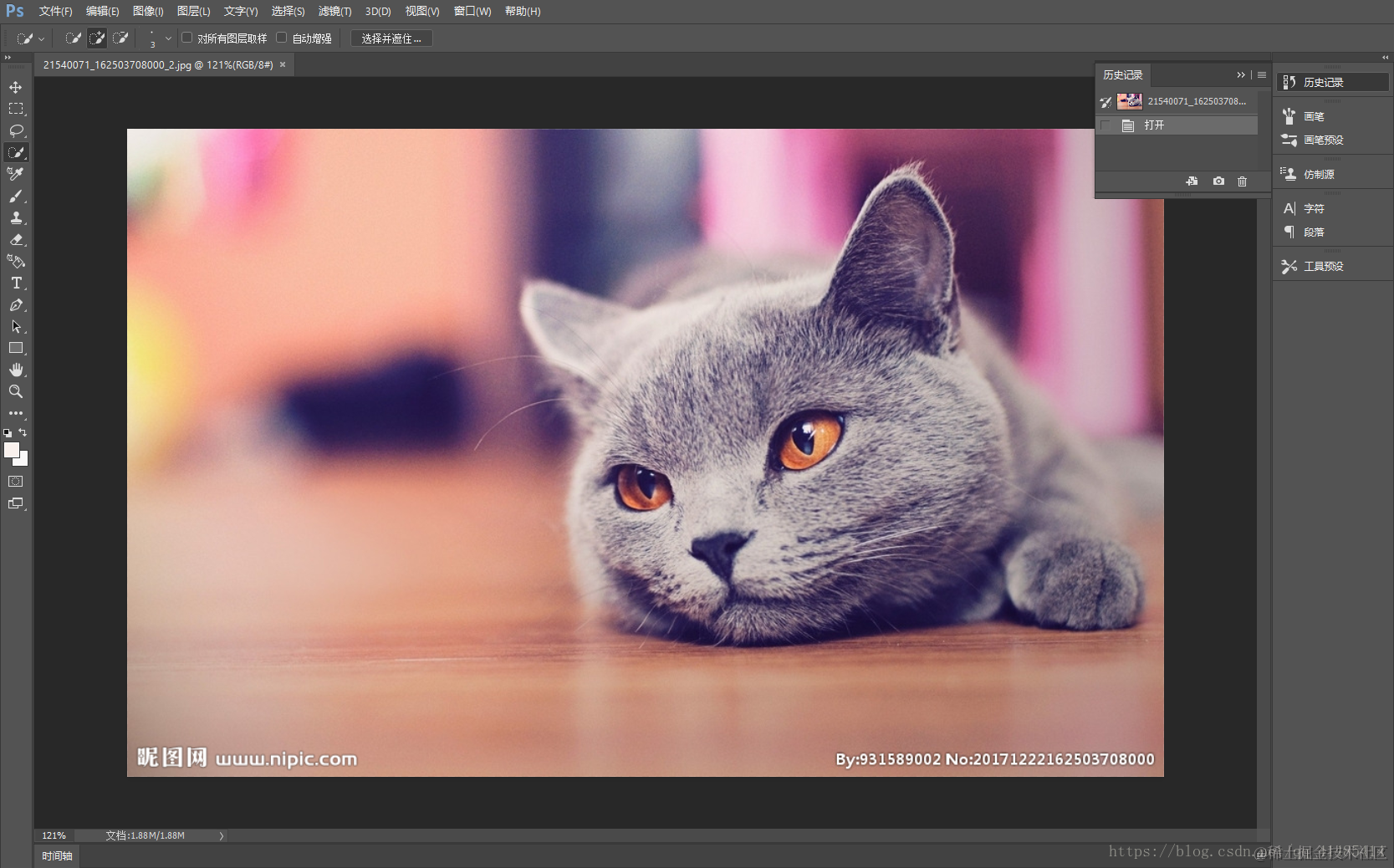Switch to the 历史记录 tab in floating panel
The width and height of the screenshot is (1394, 868).
[x=1122, y=75]
